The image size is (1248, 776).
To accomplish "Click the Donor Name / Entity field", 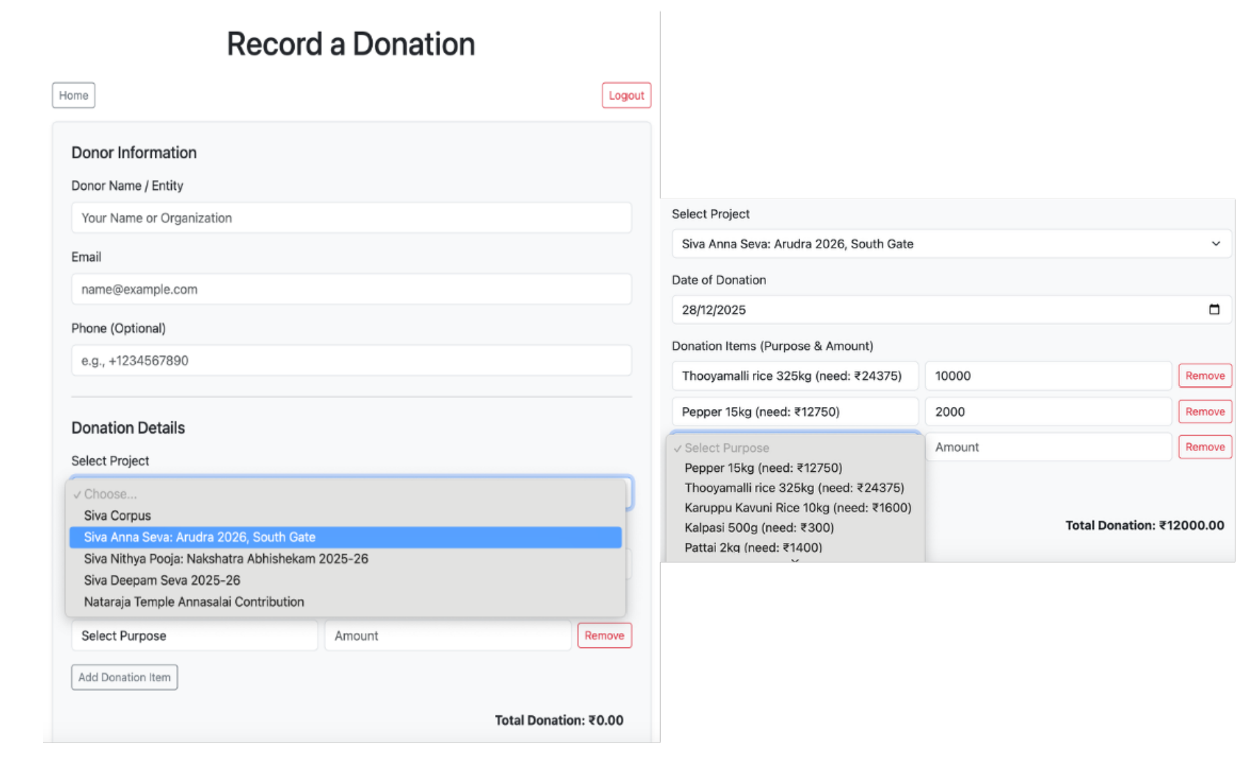I will pyautogui.click(x=350, y=217).
